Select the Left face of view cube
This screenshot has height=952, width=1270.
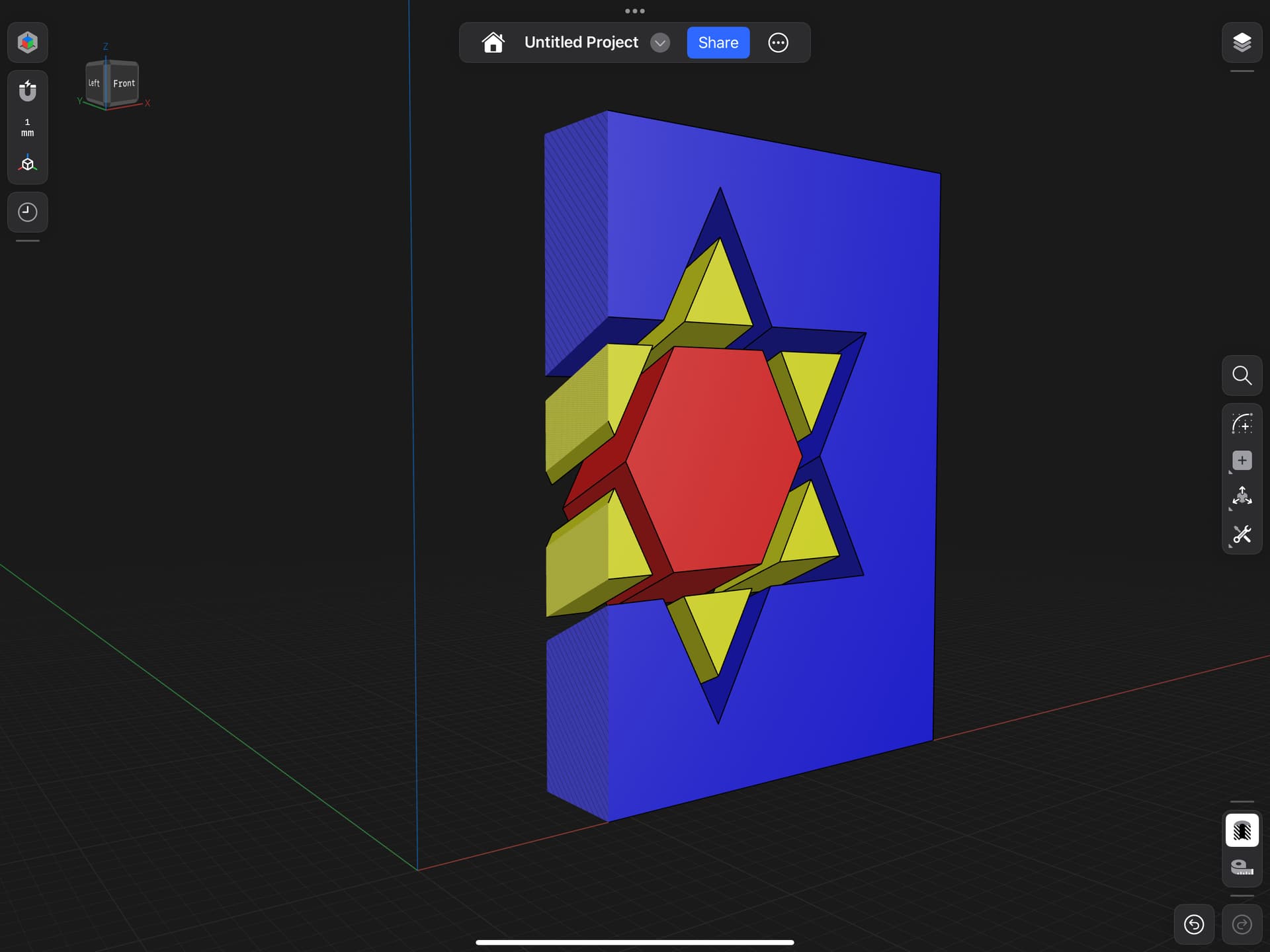[x=95, y=83]
